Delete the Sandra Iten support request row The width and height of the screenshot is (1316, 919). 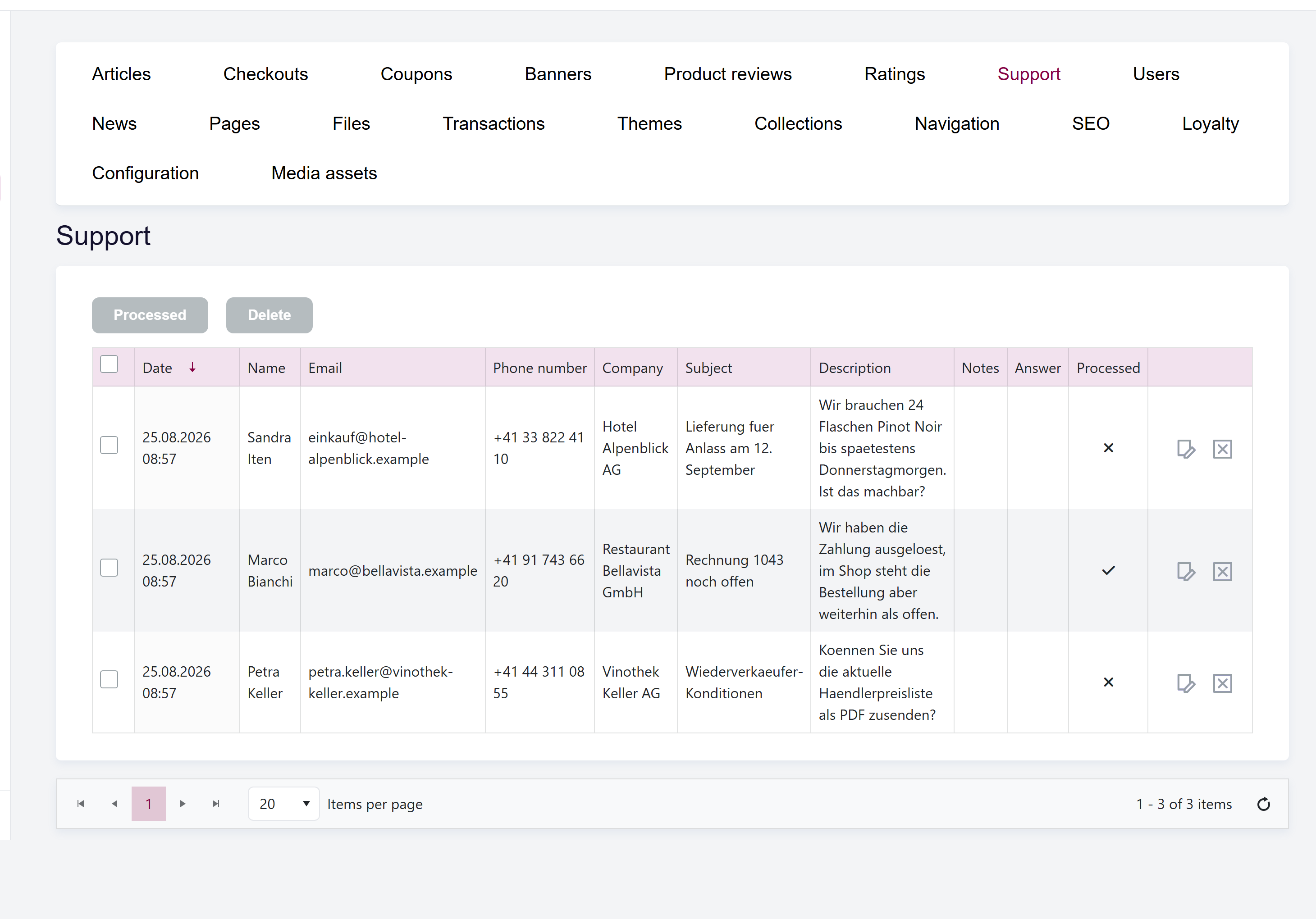click(1222, 449)
